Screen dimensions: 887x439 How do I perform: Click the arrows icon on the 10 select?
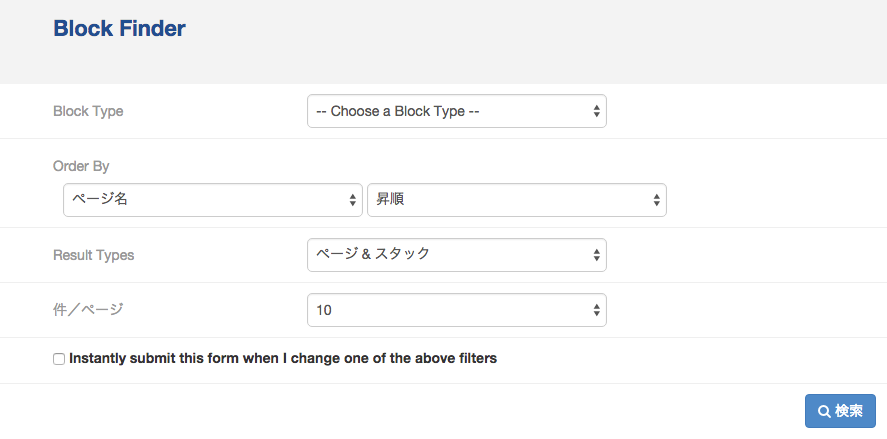596,310
